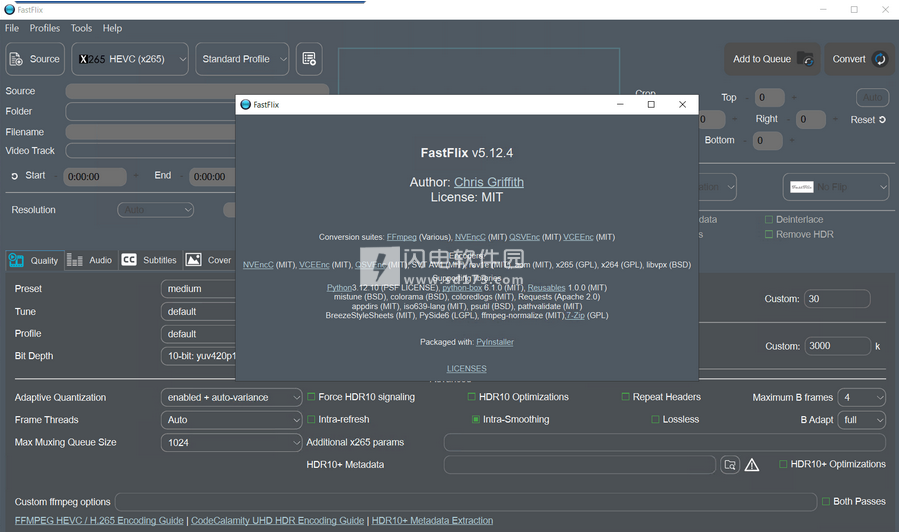899x532 pixels.
Task: Click the new profile icon button
Action: pos(309,59)
